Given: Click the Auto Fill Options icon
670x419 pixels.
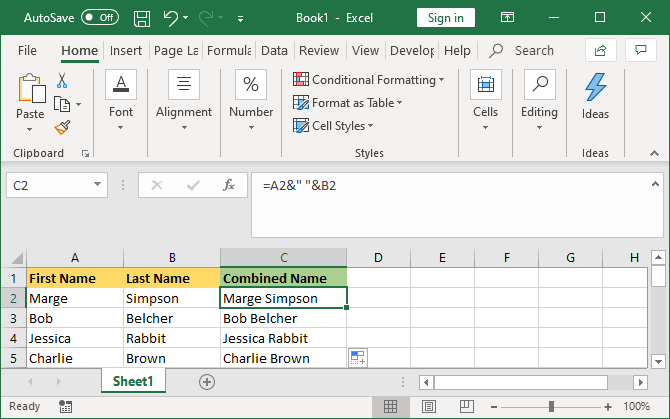Looking at the screenshot, I should pyautogui.click(x=358, y=357).
